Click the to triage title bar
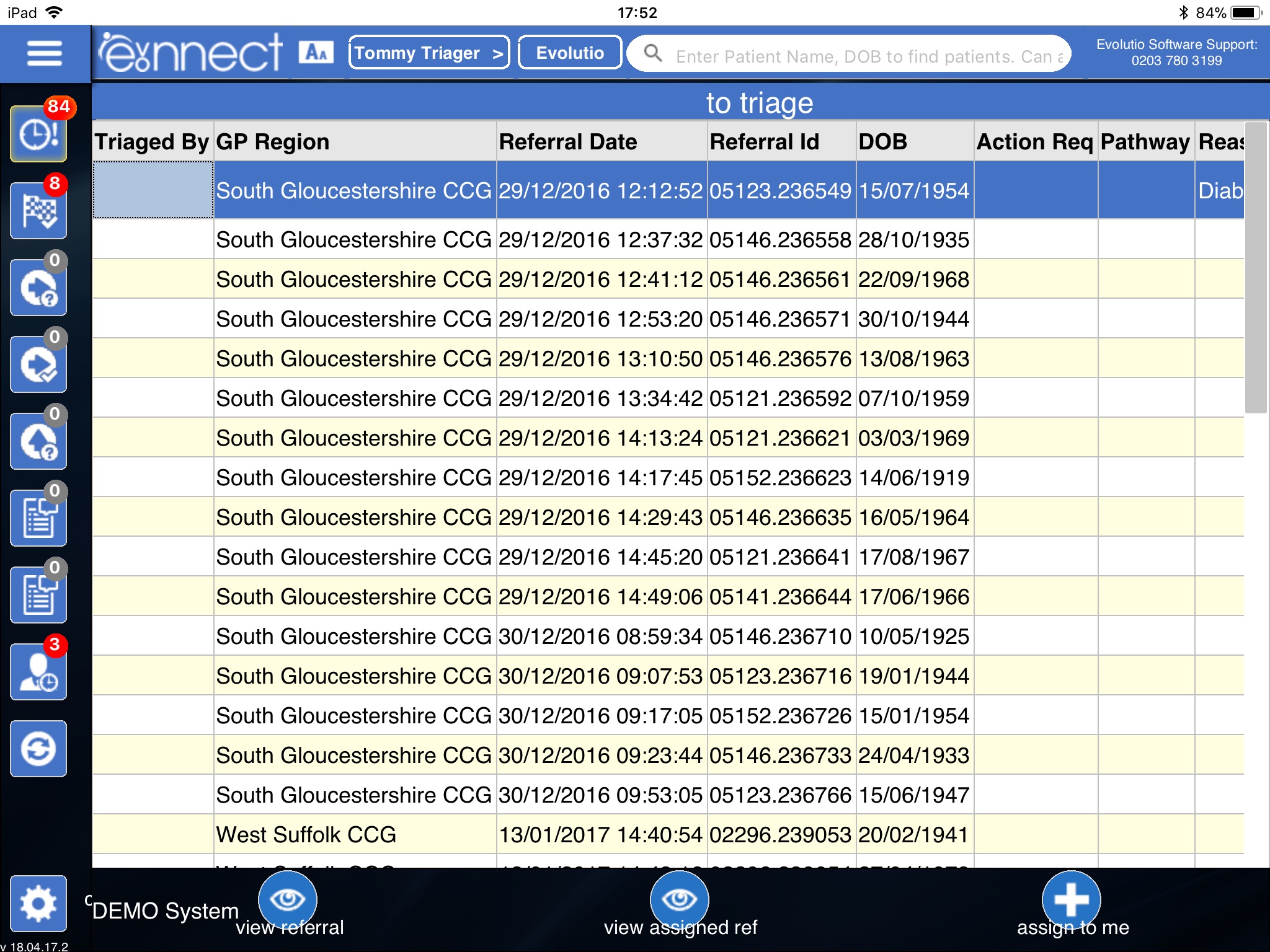The image size is (1270, 952). 680,102
